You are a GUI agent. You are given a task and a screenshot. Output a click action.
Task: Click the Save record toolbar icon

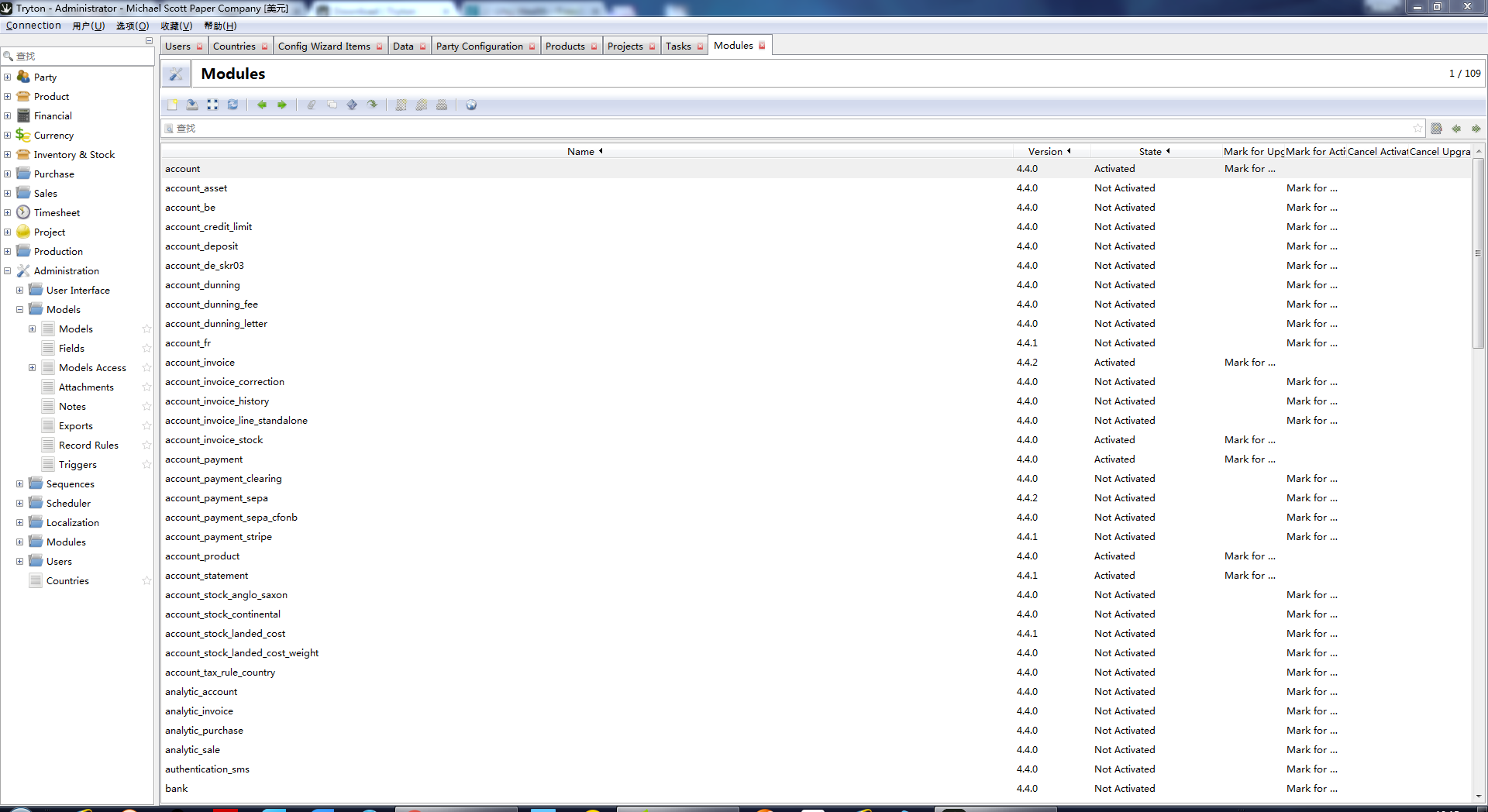pos(192,105)
